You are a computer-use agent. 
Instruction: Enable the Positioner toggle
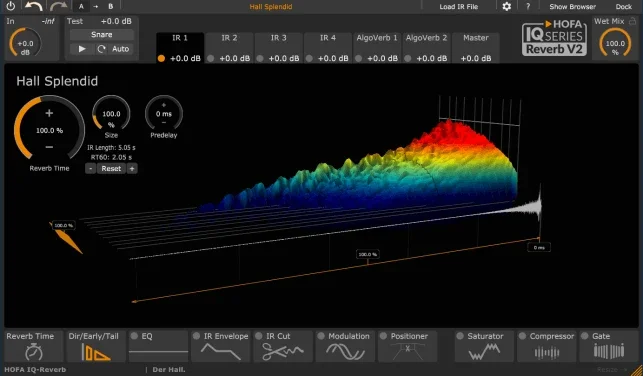(383, 336)
